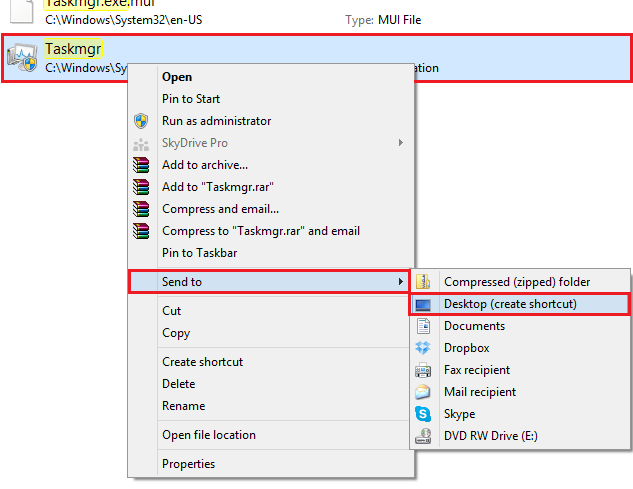Select Open file location
Screen dimensions: 633x489
click(271, 435)
